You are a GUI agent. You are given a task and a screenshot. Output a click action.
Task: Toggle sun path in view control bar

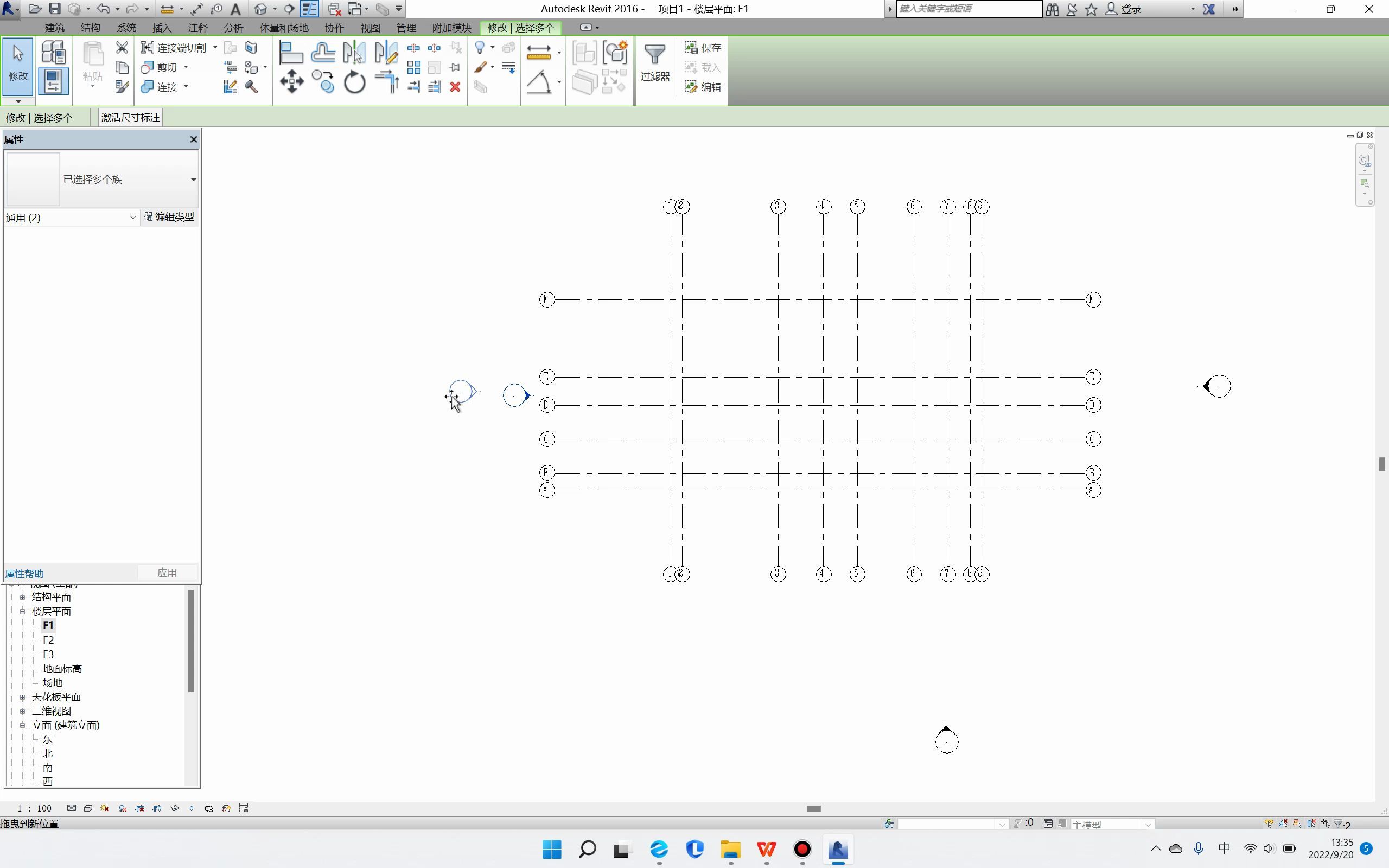pos(105,808)
